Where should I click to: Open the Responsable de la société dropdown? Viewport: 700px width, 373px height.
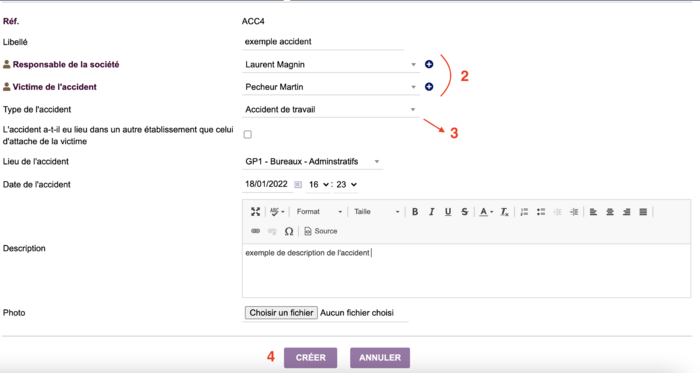(x=331, y=65)
